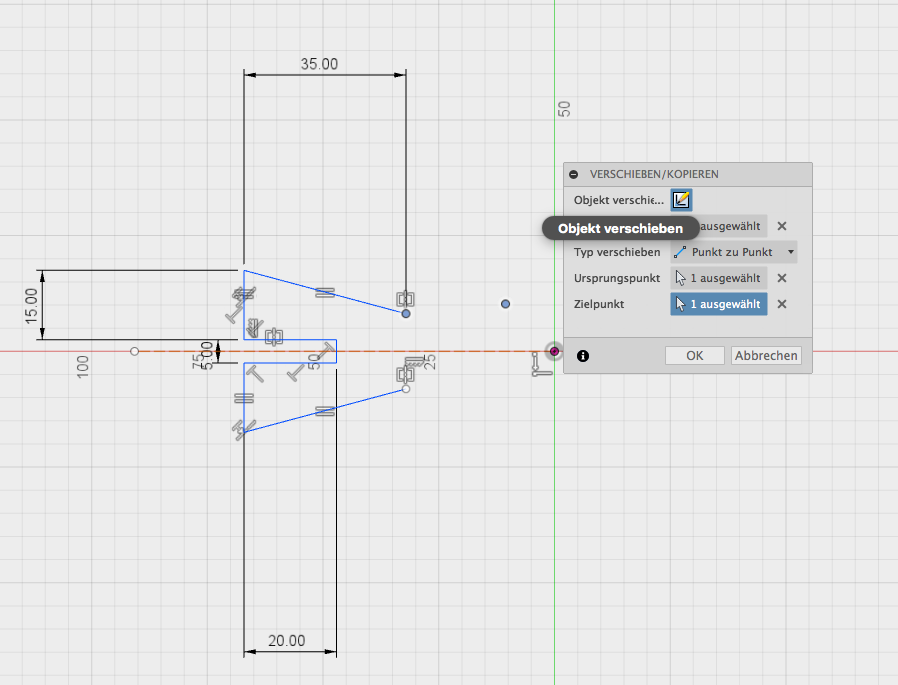This screenshot has width=898, height=685.
Task: Pick the white endpoint of lower slanted line
Action: 406,389
